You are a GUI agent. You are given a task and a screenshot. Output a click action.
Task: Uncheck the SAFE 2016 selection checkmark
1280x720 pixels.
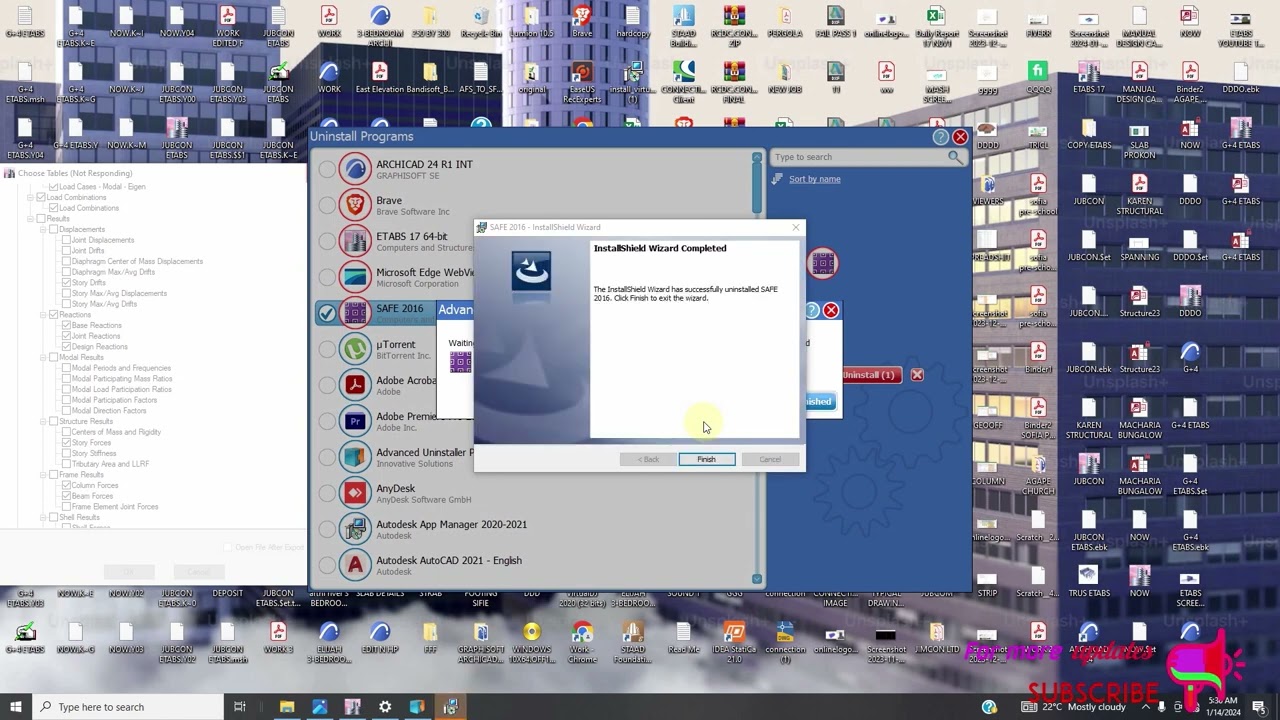pos(327,313)
